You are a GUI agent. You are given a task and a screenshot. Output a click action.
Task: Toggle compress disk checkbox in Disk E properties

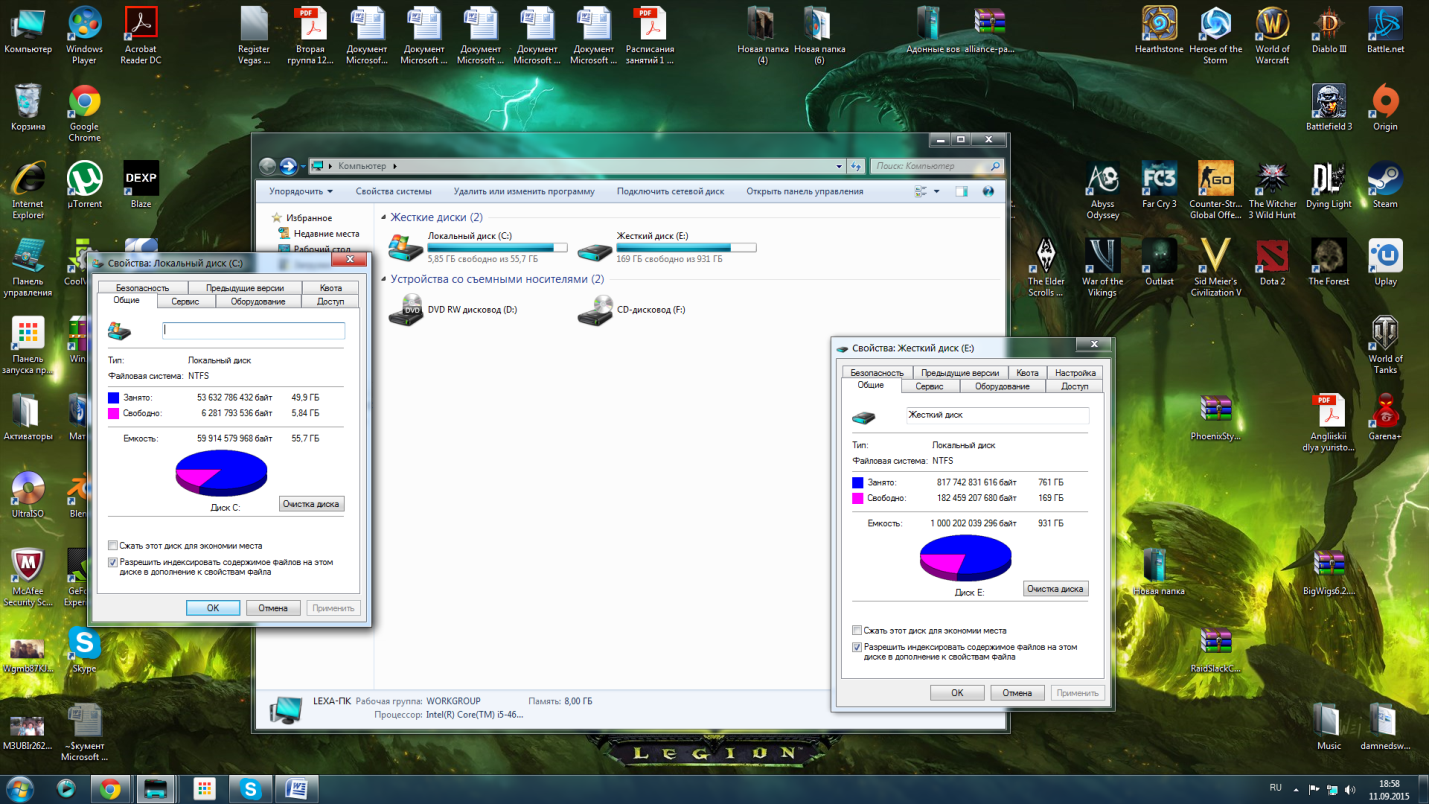tap(857, 631)
